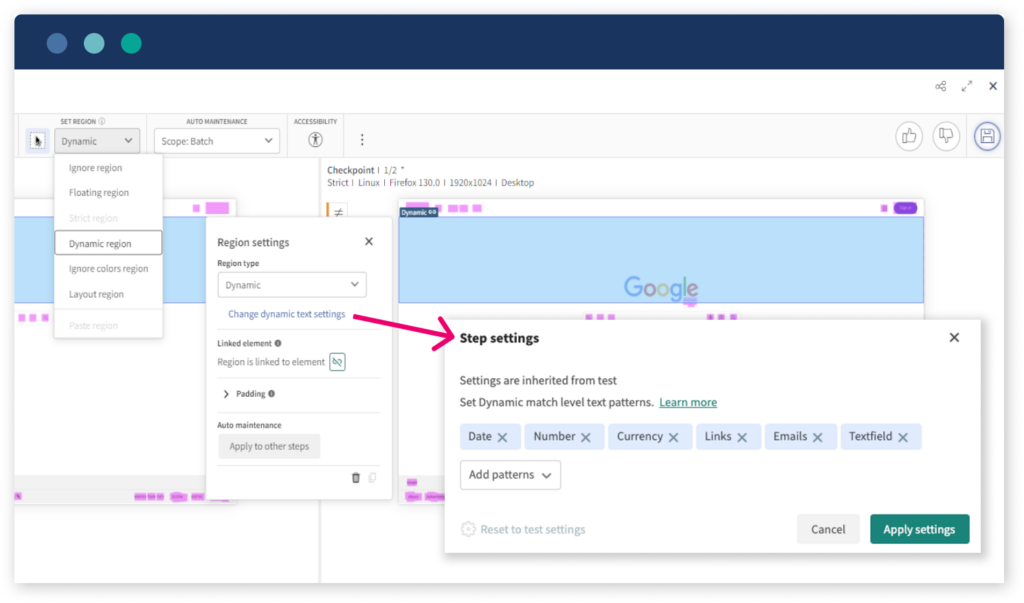Screen dimensions: 1024x603
Task: Remove the Textfield pattern tag
Action: 903,437
